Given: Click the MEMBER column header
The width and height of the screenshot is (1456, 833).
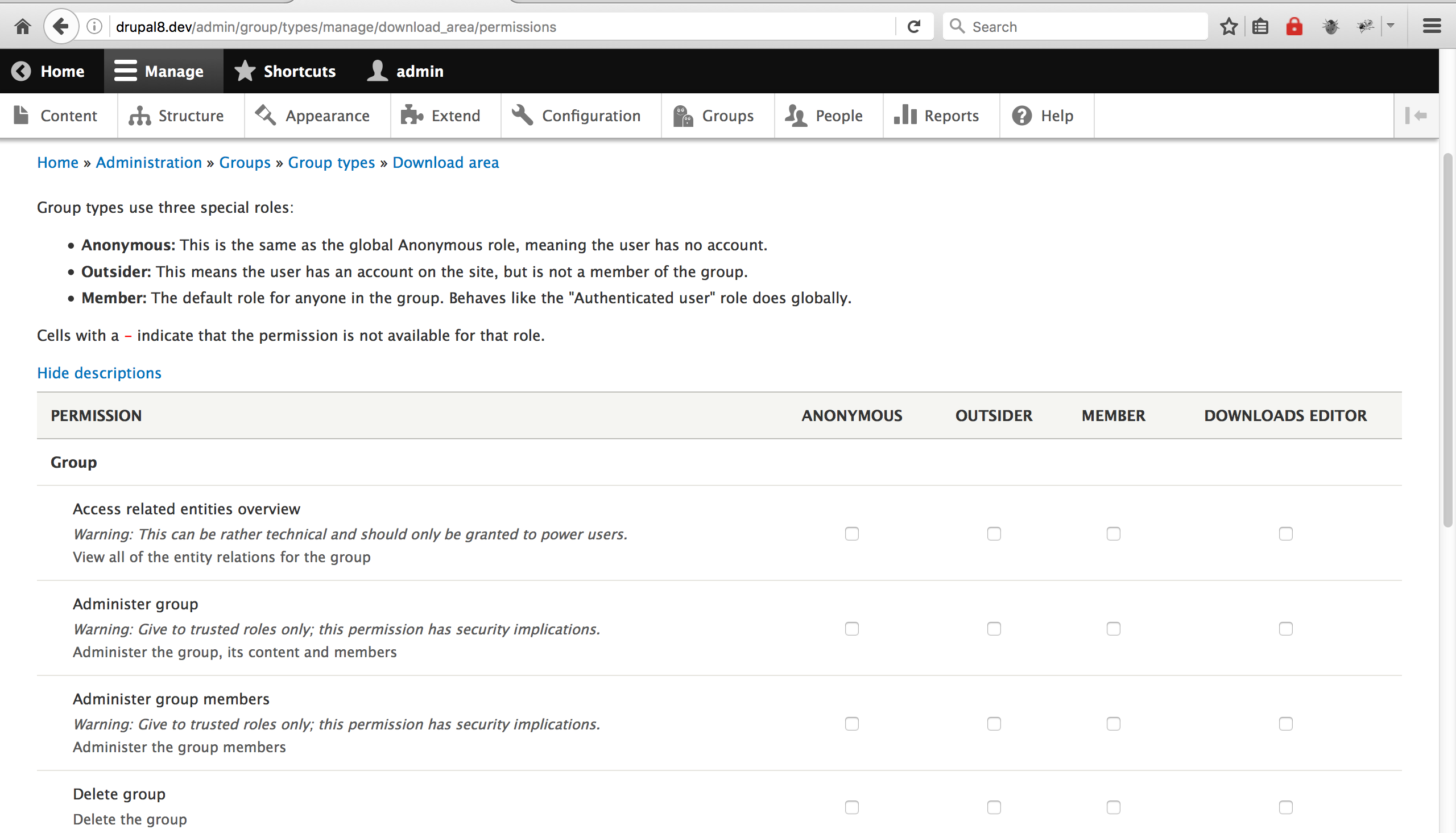Looking at the screenshot, I should pos(1113,415).
